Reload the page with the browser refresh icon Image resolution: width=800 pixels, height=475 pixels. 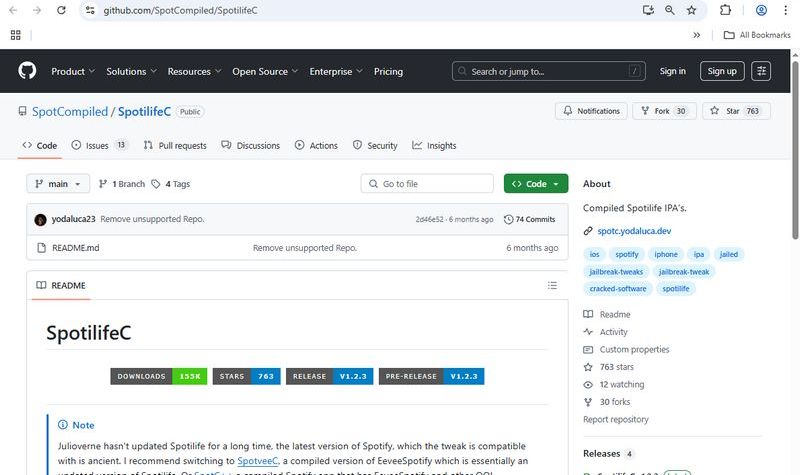tap(61, 10)
